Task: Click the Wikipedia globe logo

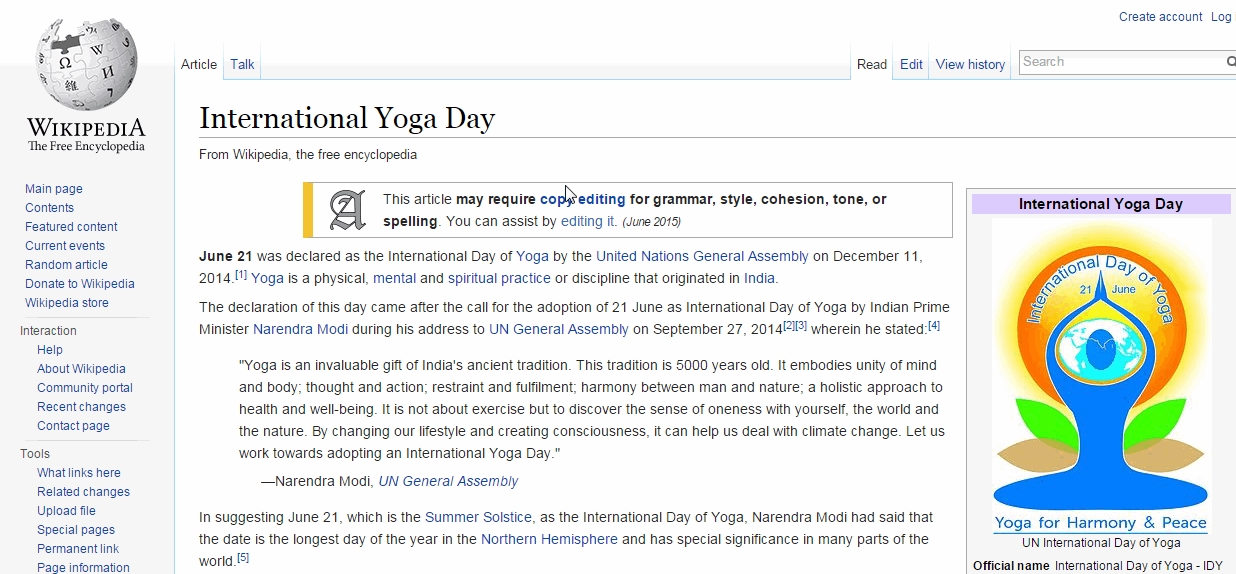Action: pyautogui.click(x=86, y=86)
